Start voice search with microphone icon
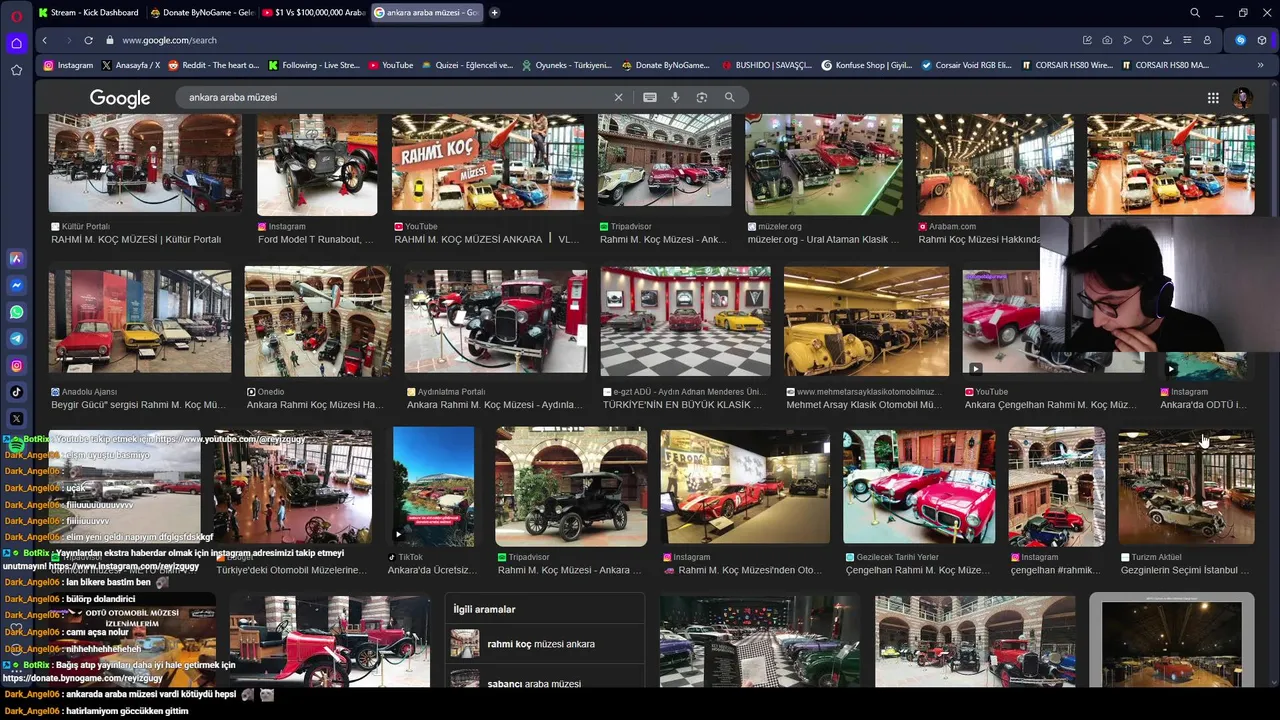Screen dimensions: 1280x720 pyautogui.click(x=675, y=97)
